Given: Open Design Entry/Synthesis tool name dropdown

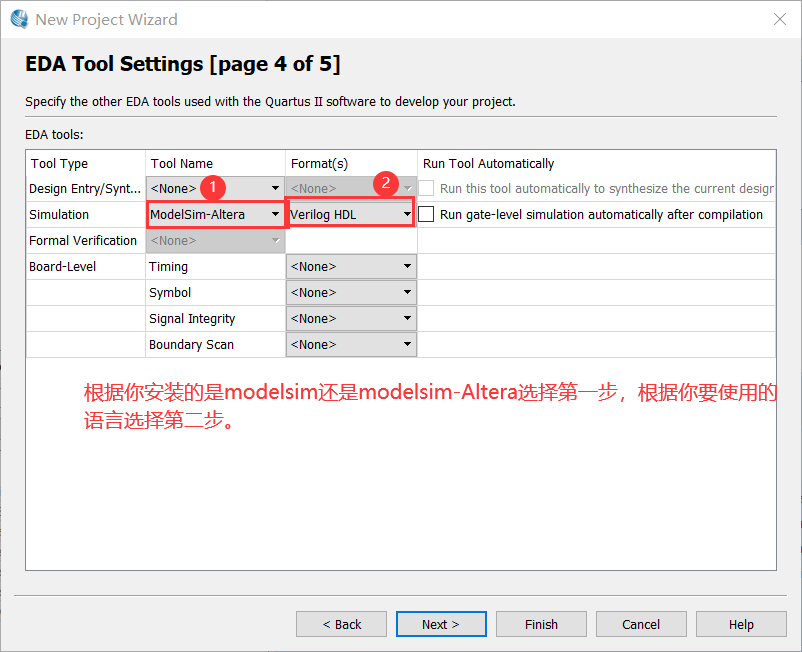Looking at the screenshot, I should [215, 188].
